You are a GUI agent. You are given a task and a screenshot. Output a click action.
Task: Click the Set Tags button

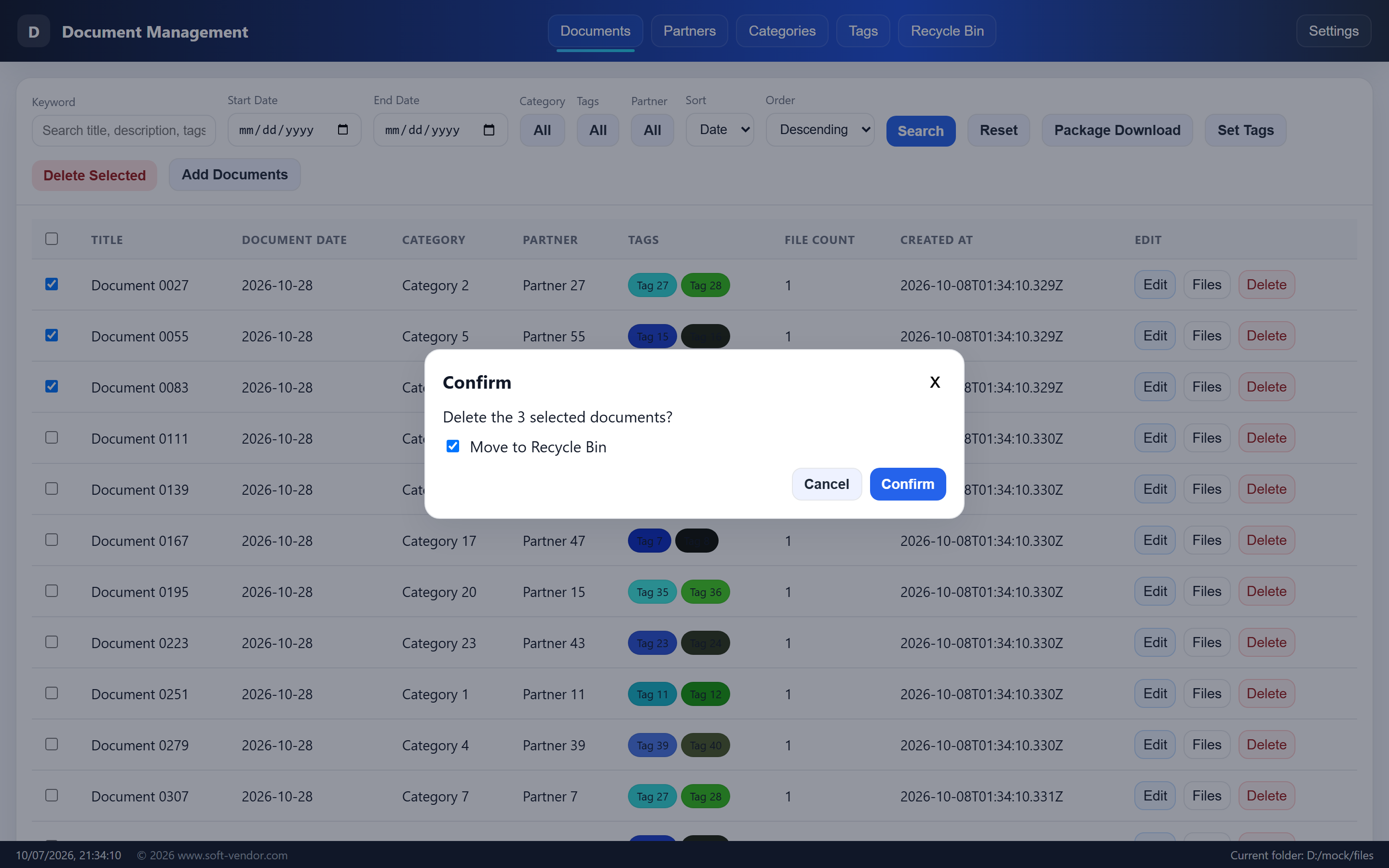coord(1245,130)
